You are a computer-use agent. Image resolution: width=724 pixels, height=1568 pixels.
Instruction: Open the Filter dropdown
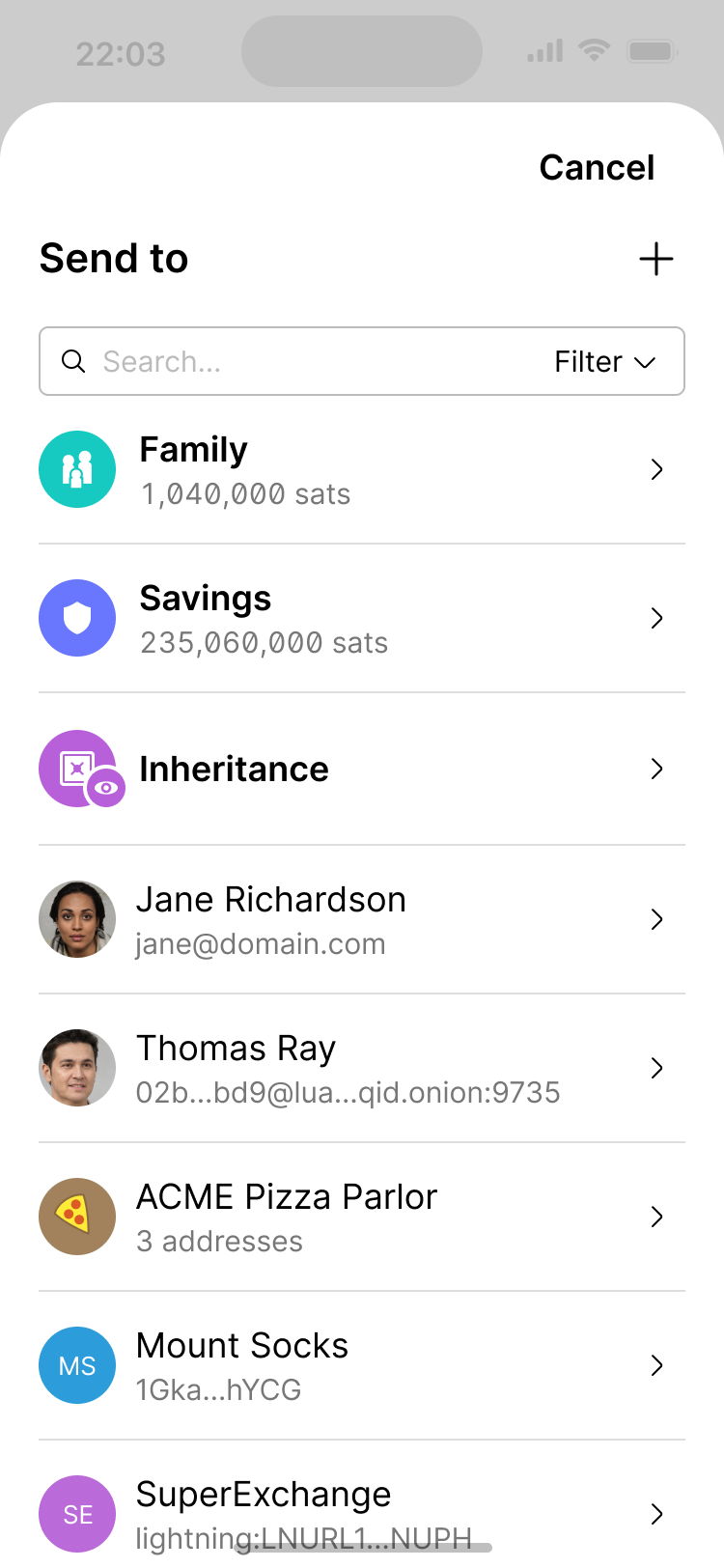pos(605,361)
